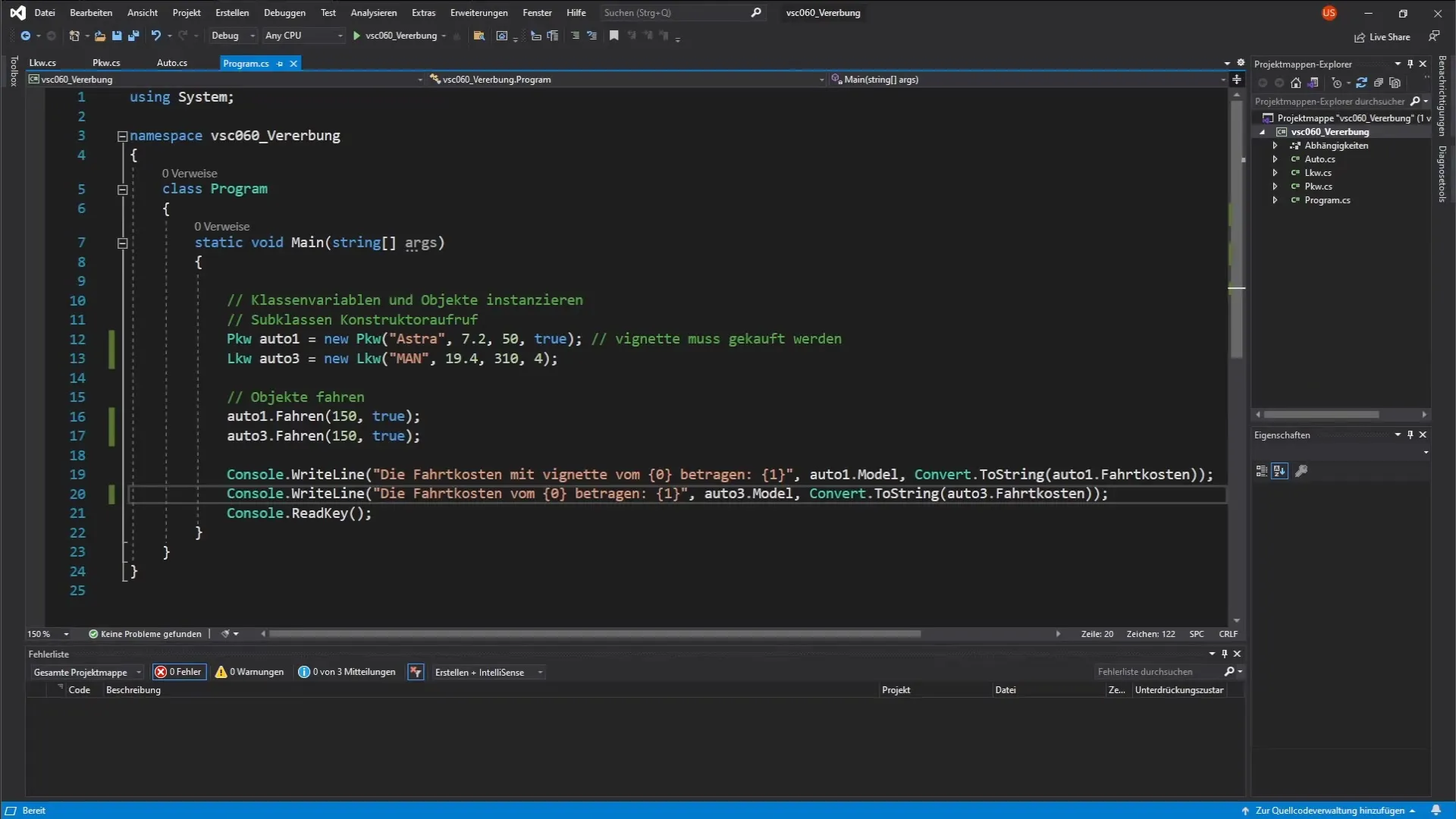Toggle auto-hide pin of Projektmappen-Explorer
This screenshot has width=1456, height=819.
(x=1410, y=64)
